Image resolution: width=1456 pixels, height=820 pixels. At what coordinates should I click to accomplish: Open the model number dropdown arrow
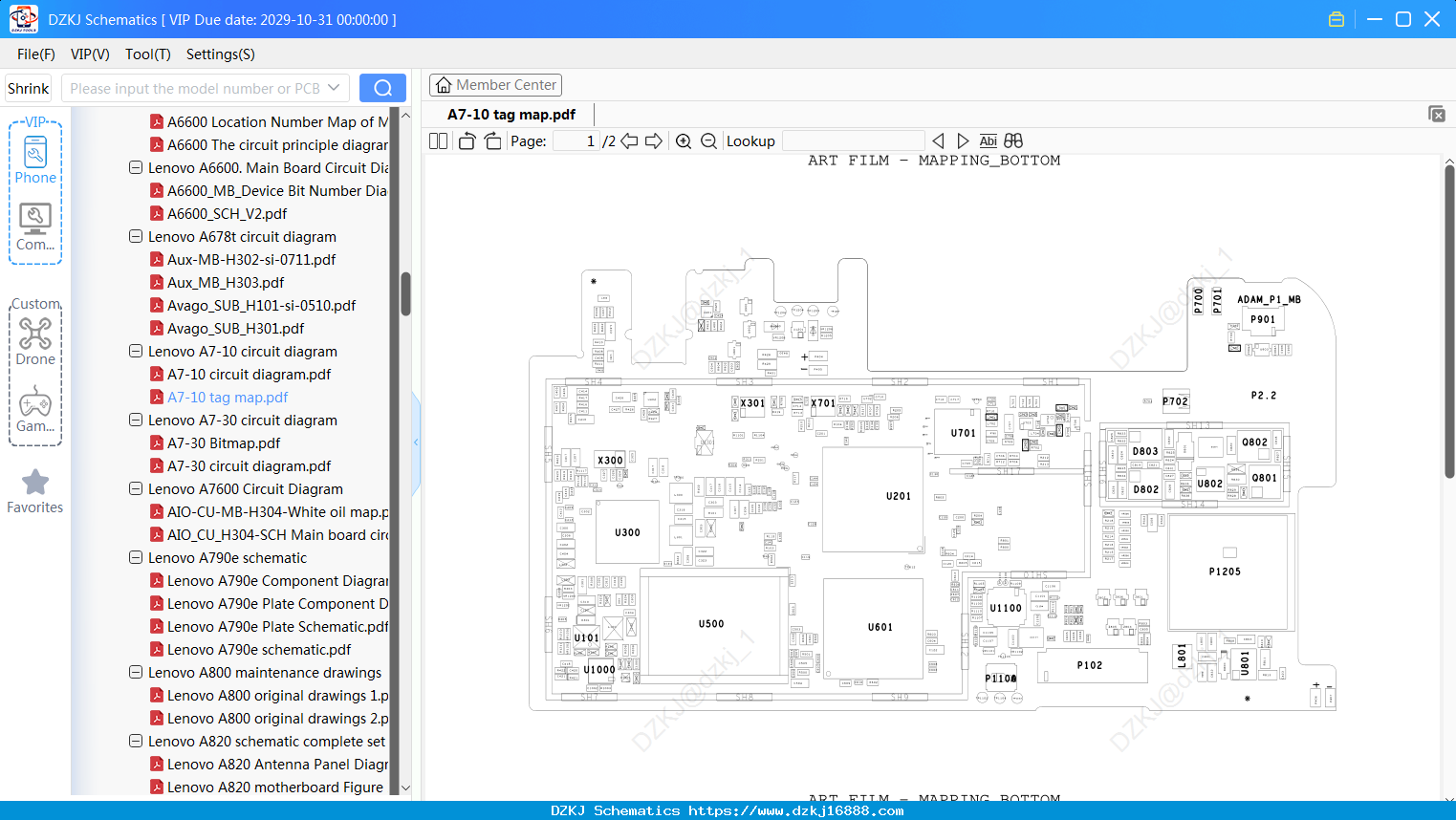[334, 88]
